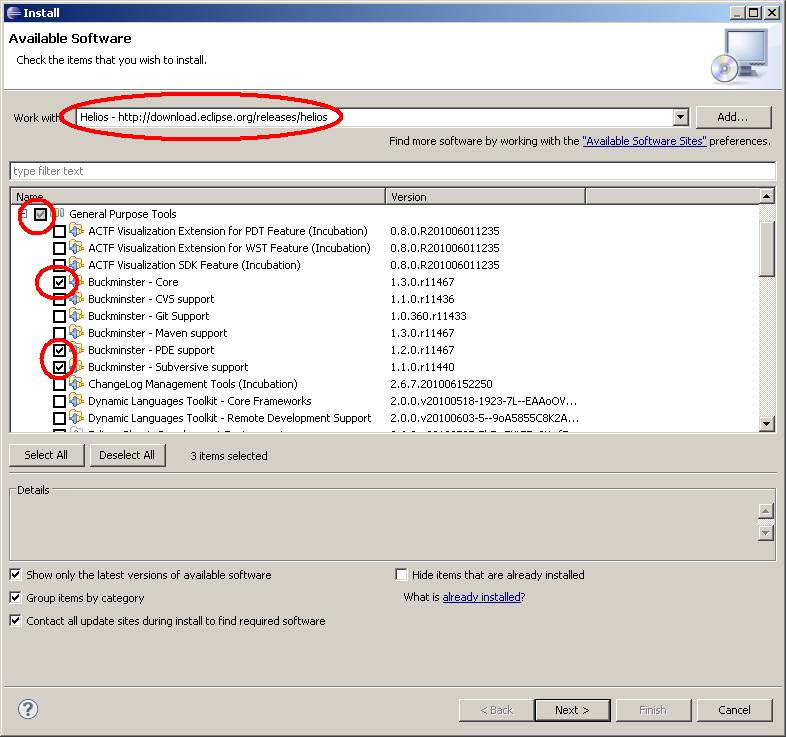Click the feature icon beside Buckminster - Git Support
Image resolution: width=786 pixels, height=737 pixels.
[76, 316]
